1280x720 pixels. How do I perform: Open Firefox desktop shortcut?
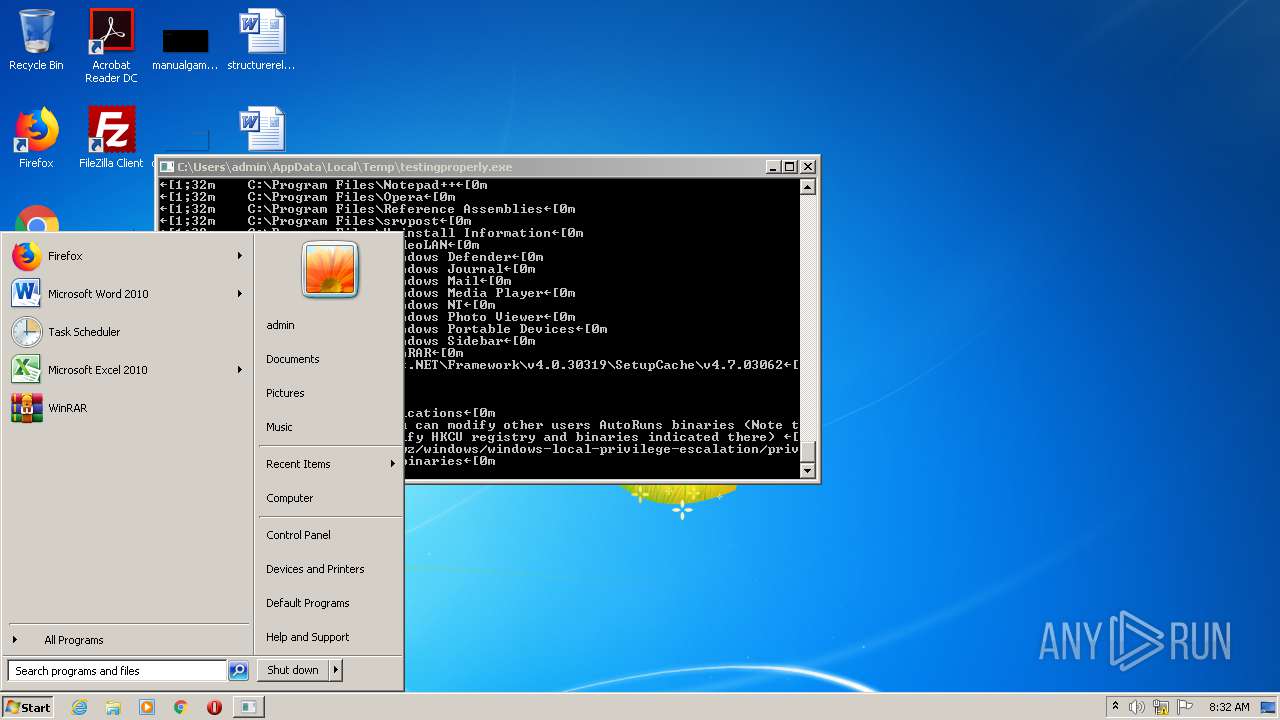[x=36, y=138]
